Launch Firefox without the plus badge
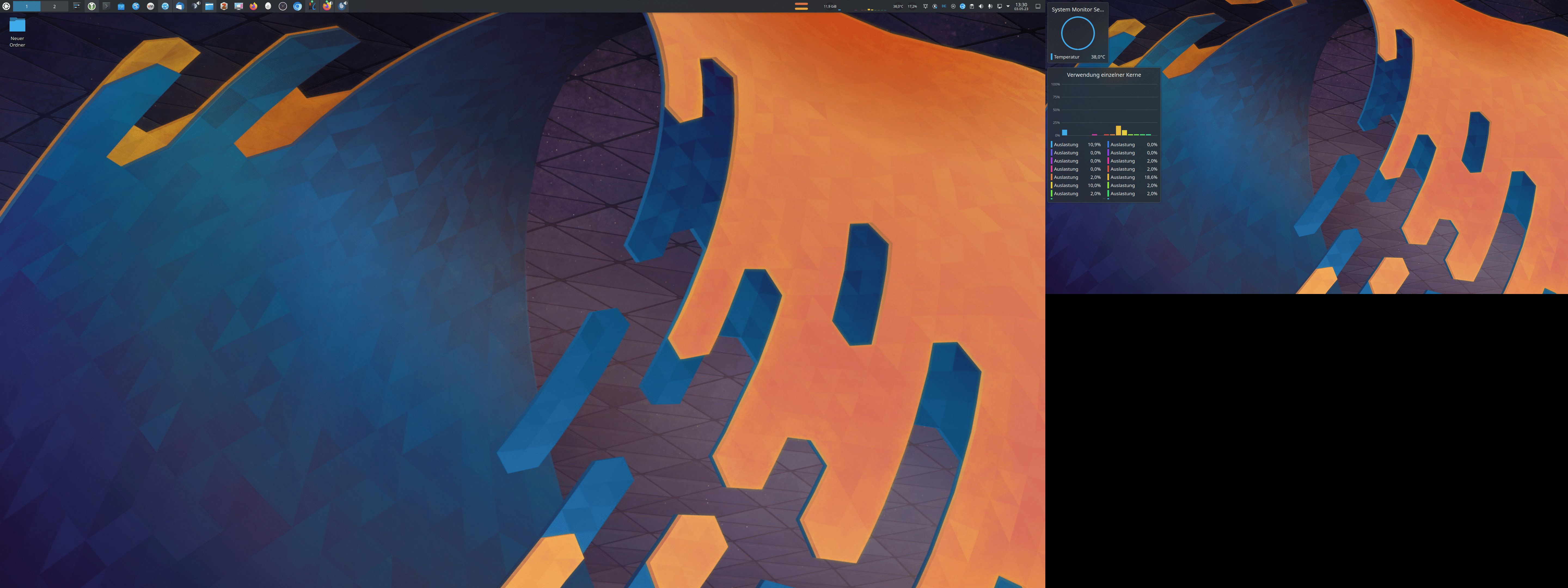1568x588 pixels. 253,6
